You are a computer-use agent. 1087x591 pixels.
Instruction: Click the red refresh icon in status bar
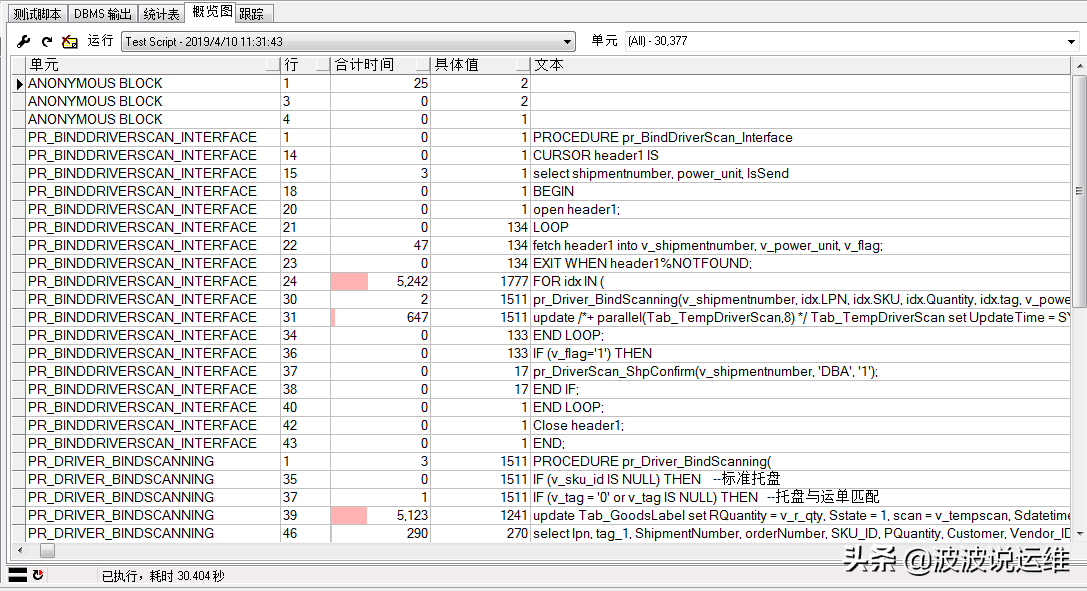tap(38, 575)
